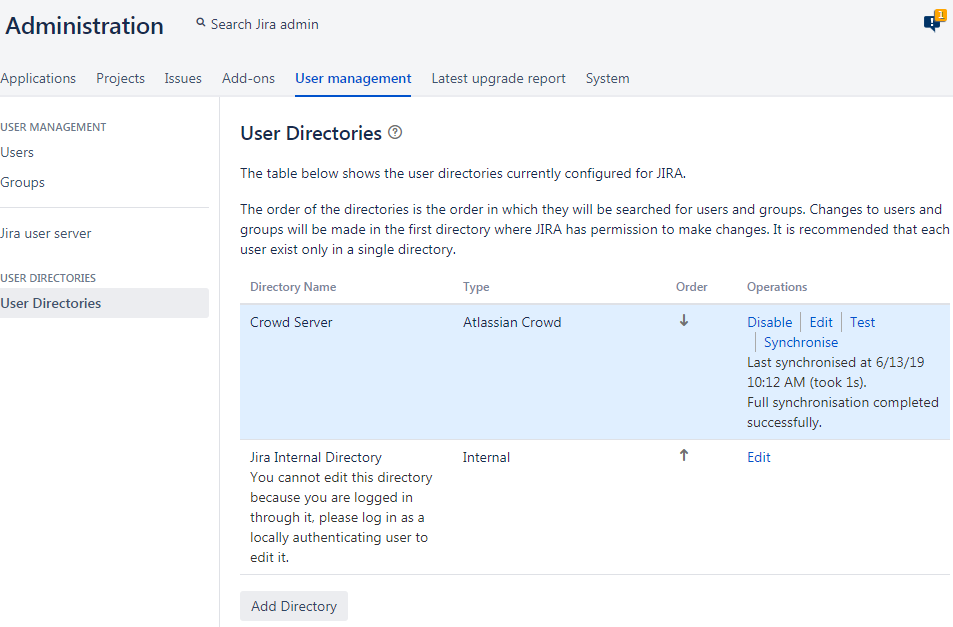953x627 pixels.
Task: Click the search magnifier icon
Action: tap(201, 24)
